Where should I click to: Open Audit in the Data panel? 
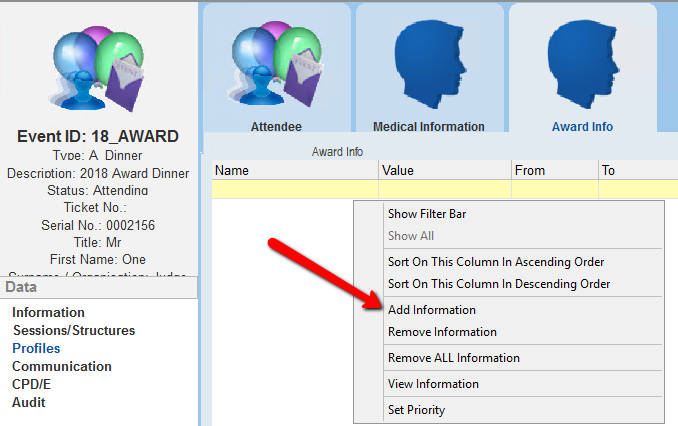tap(29, 403)
